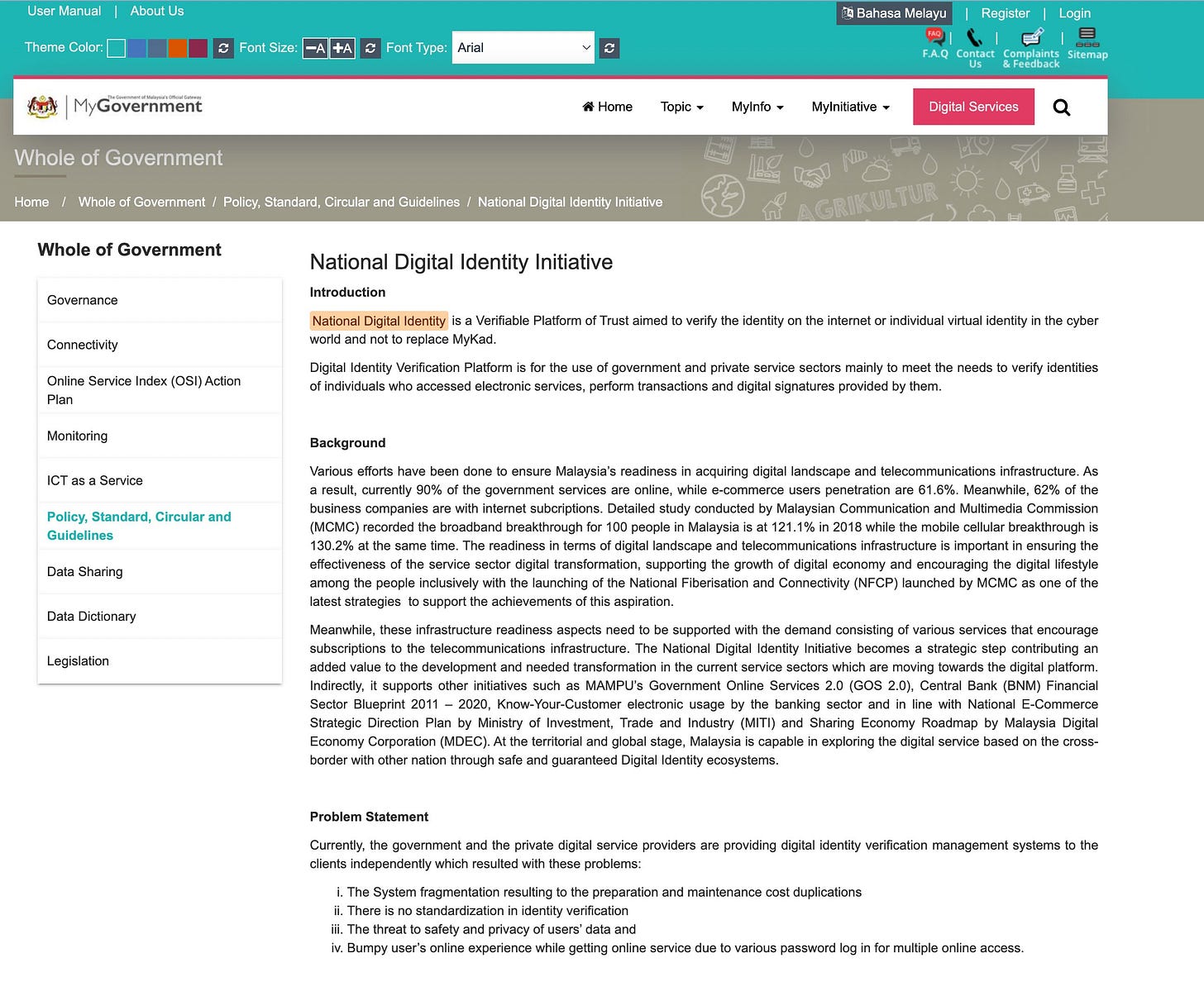Reset theme color with refresh icon

tap(223, 48)
